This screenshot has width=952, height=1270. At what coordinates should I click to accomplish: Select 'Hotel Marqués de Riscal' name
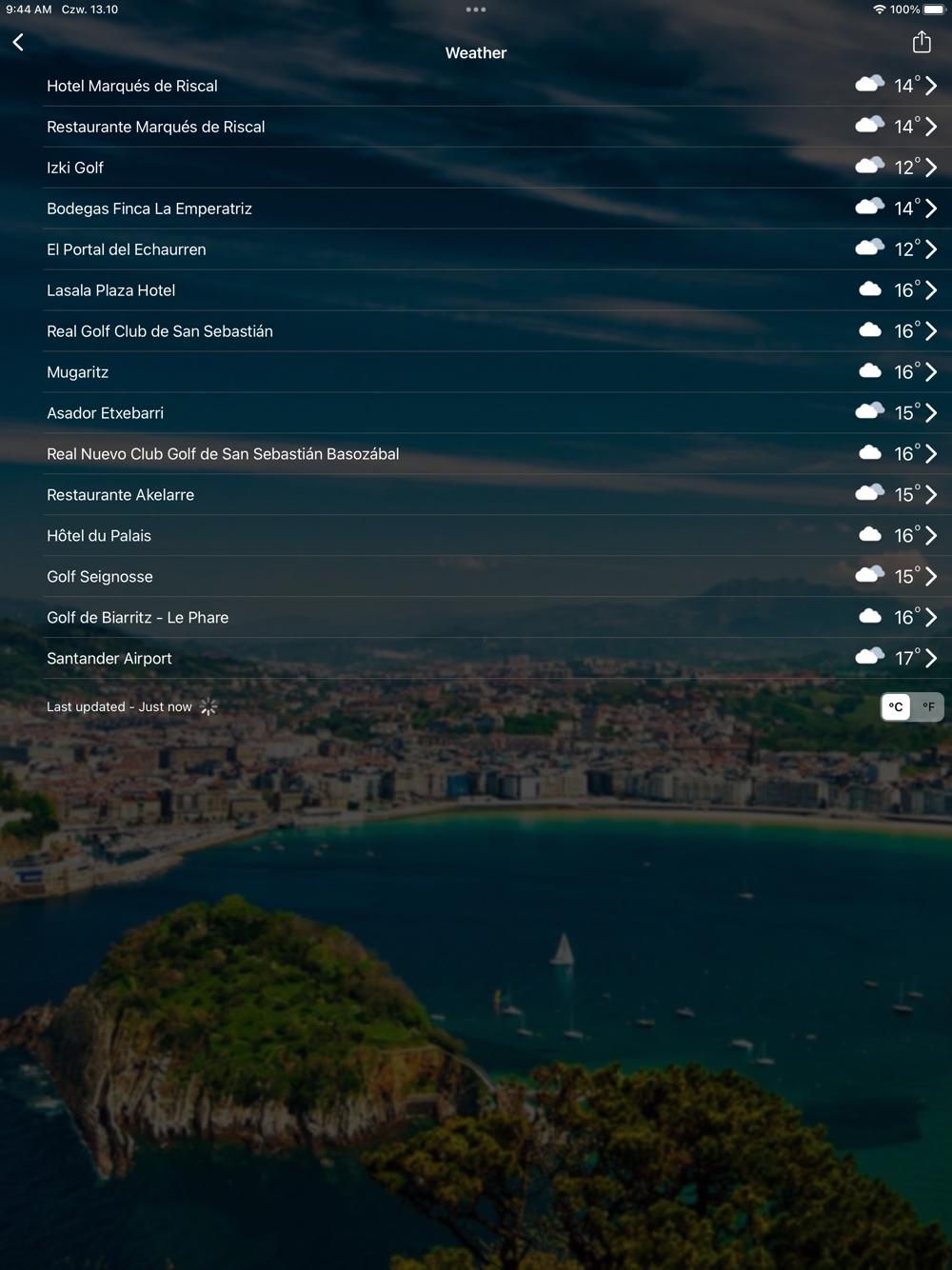pos(132,86)
